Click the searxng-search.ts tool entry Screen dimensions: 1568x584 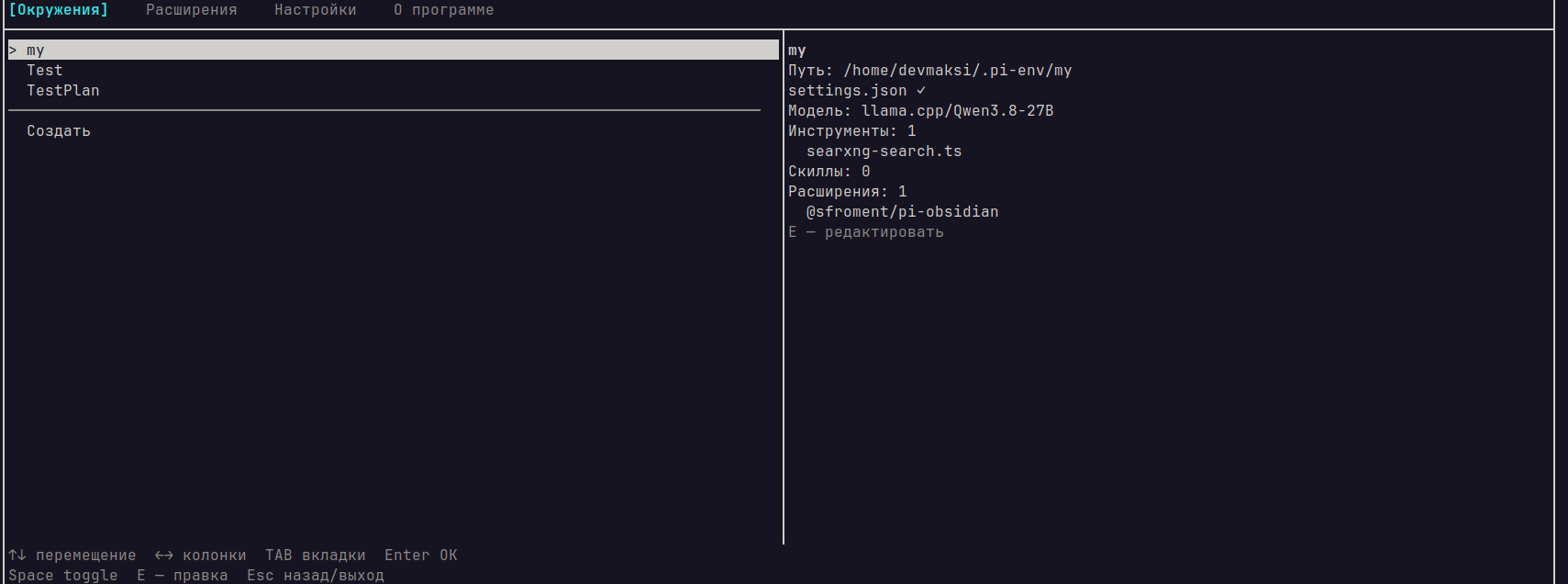pyautogui.click(x=884, y=152)
